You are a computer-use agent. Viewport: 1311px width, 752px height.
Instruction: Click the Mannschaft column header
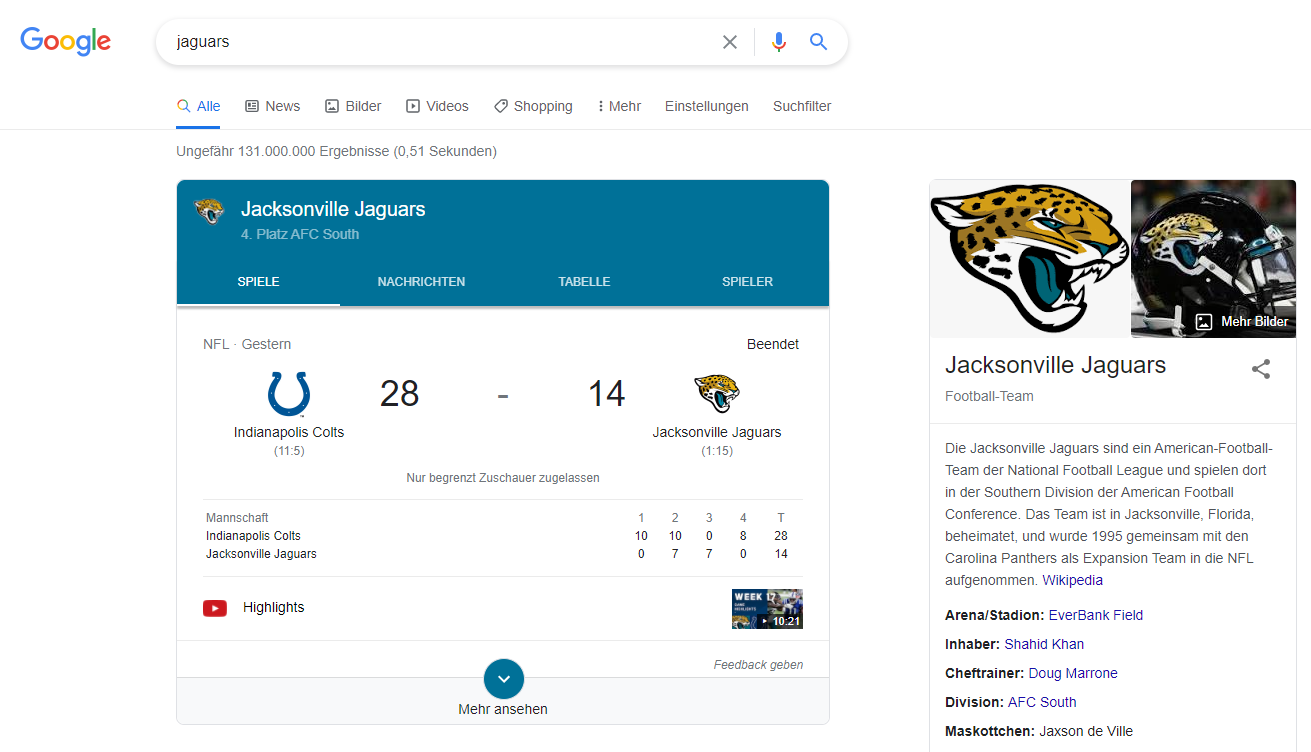coord(237,518)
